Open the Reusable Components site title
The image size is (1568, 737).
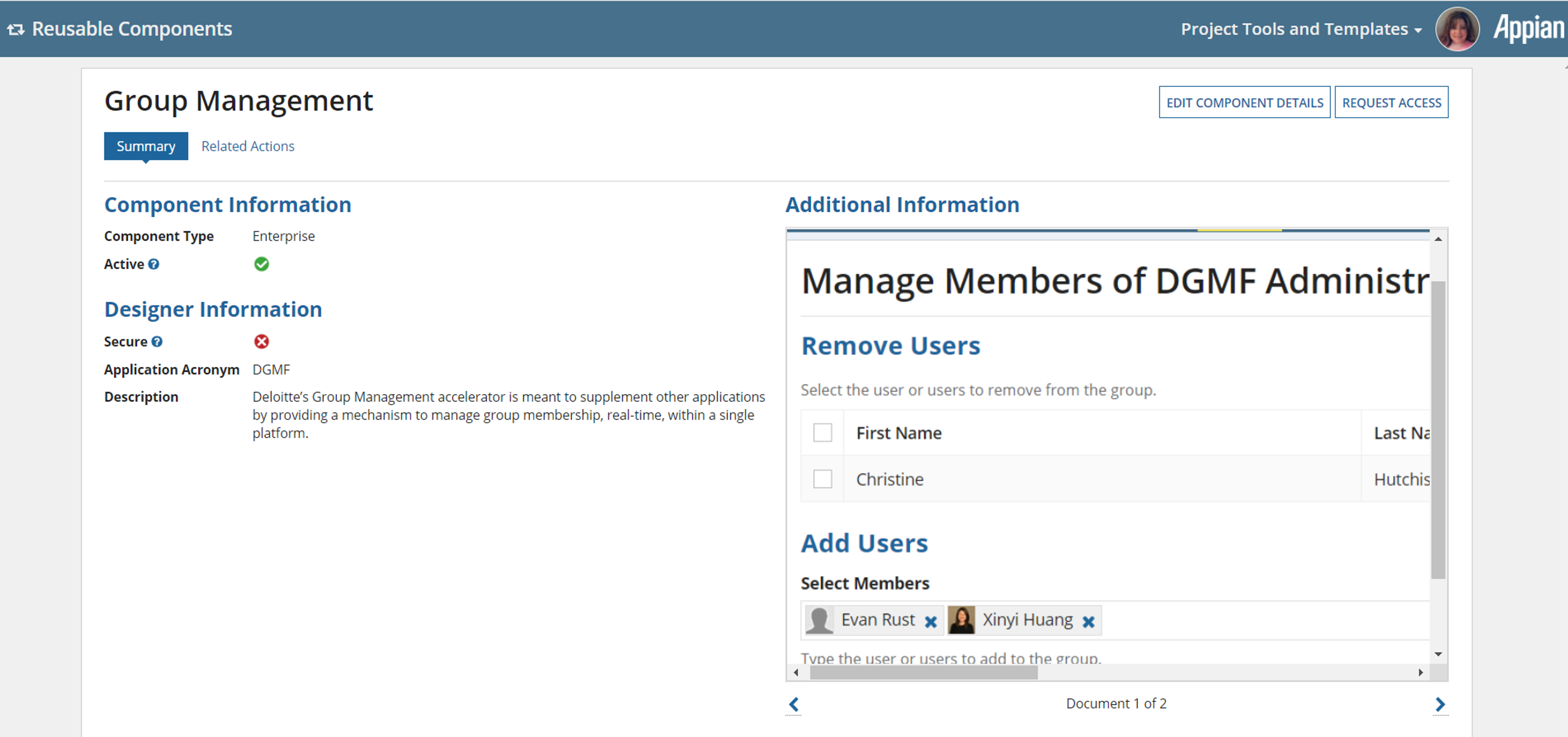point(132,29)
